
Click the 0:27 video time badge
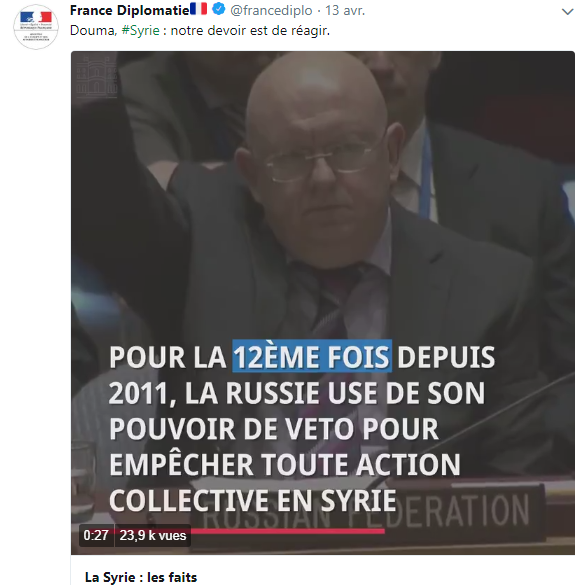tap(96, 535)
